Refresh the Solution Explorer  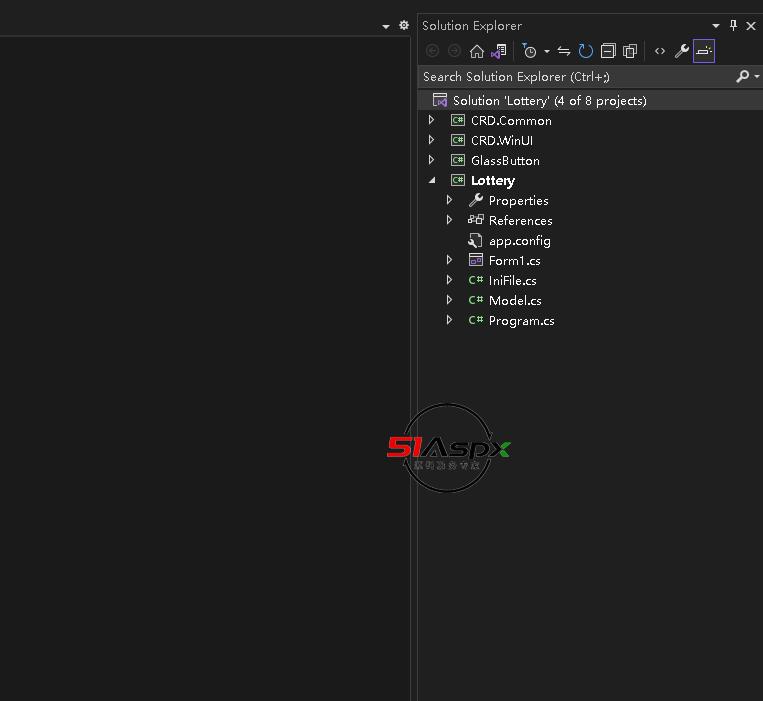(586, 51)
